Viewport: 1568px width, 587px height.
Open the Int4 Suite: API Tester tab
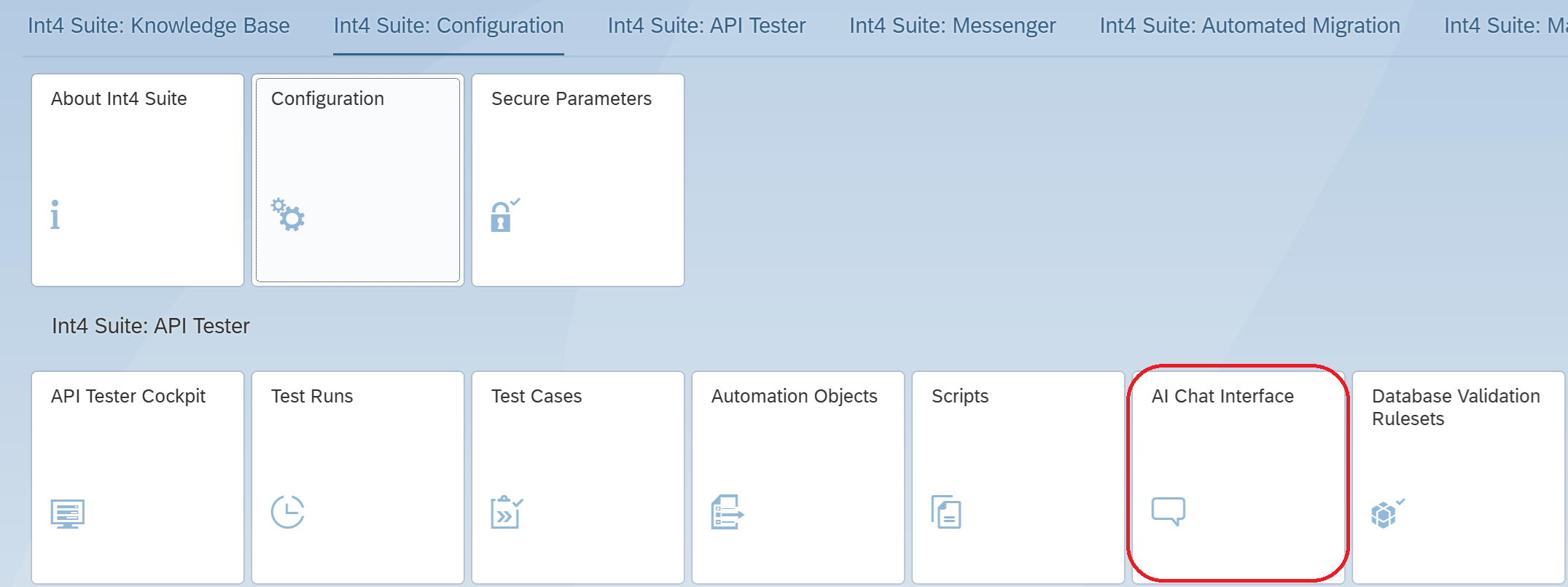click(x=706, y=26)
